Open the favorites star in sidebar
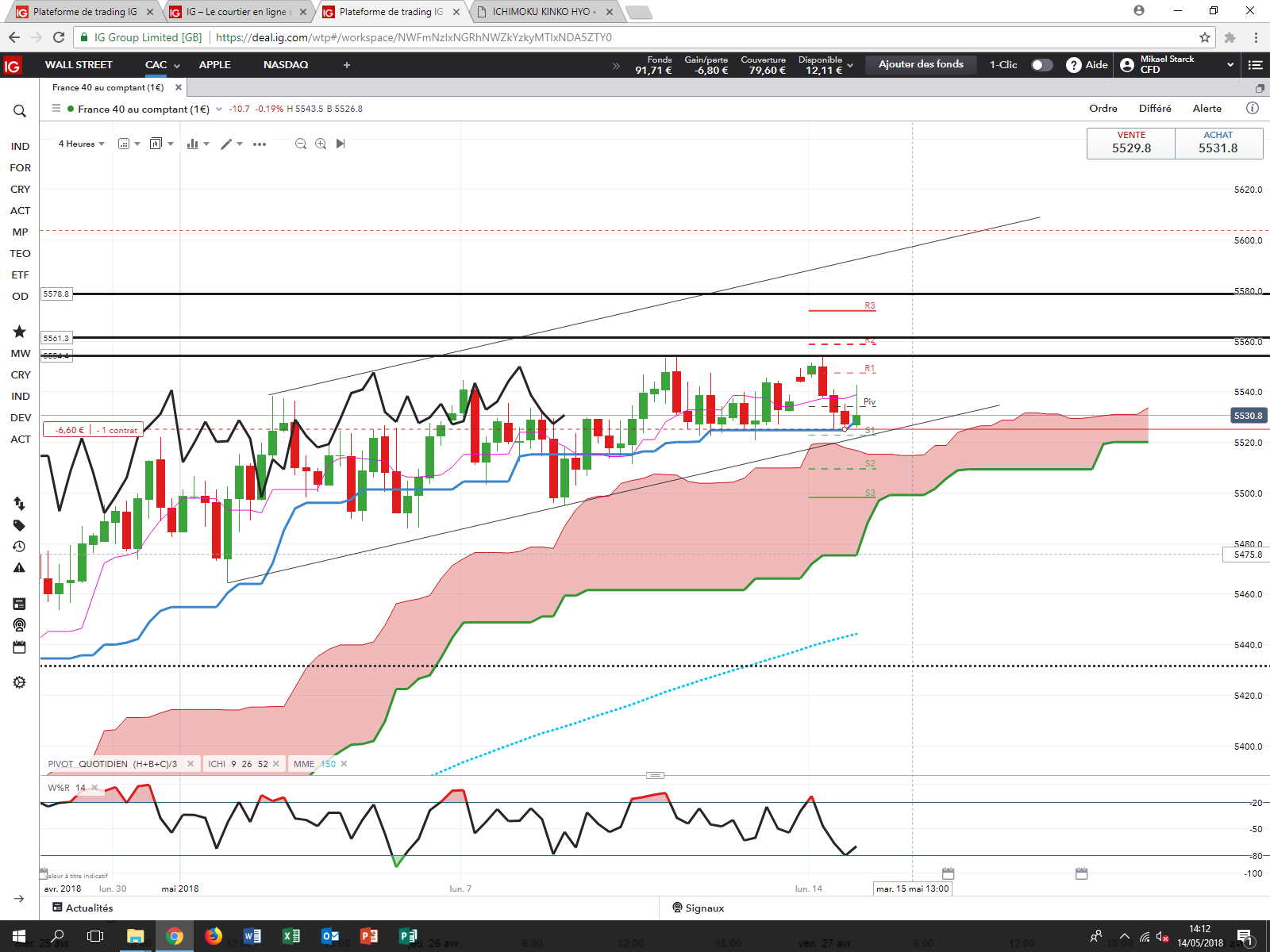 click(20, 332)
